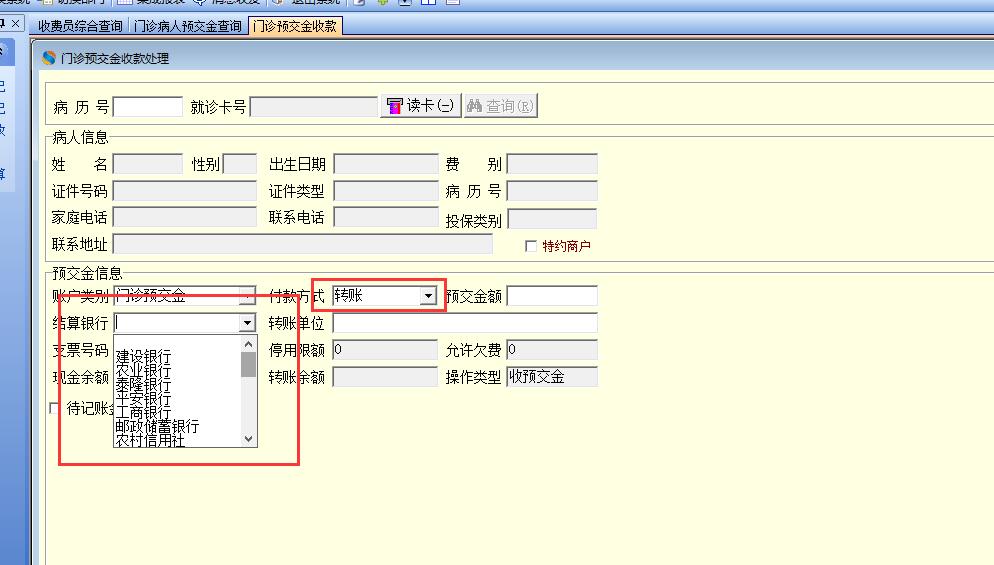Choose 农业银行 from the bank list
This screenshot has height=565, width=994.
[143, 370]
